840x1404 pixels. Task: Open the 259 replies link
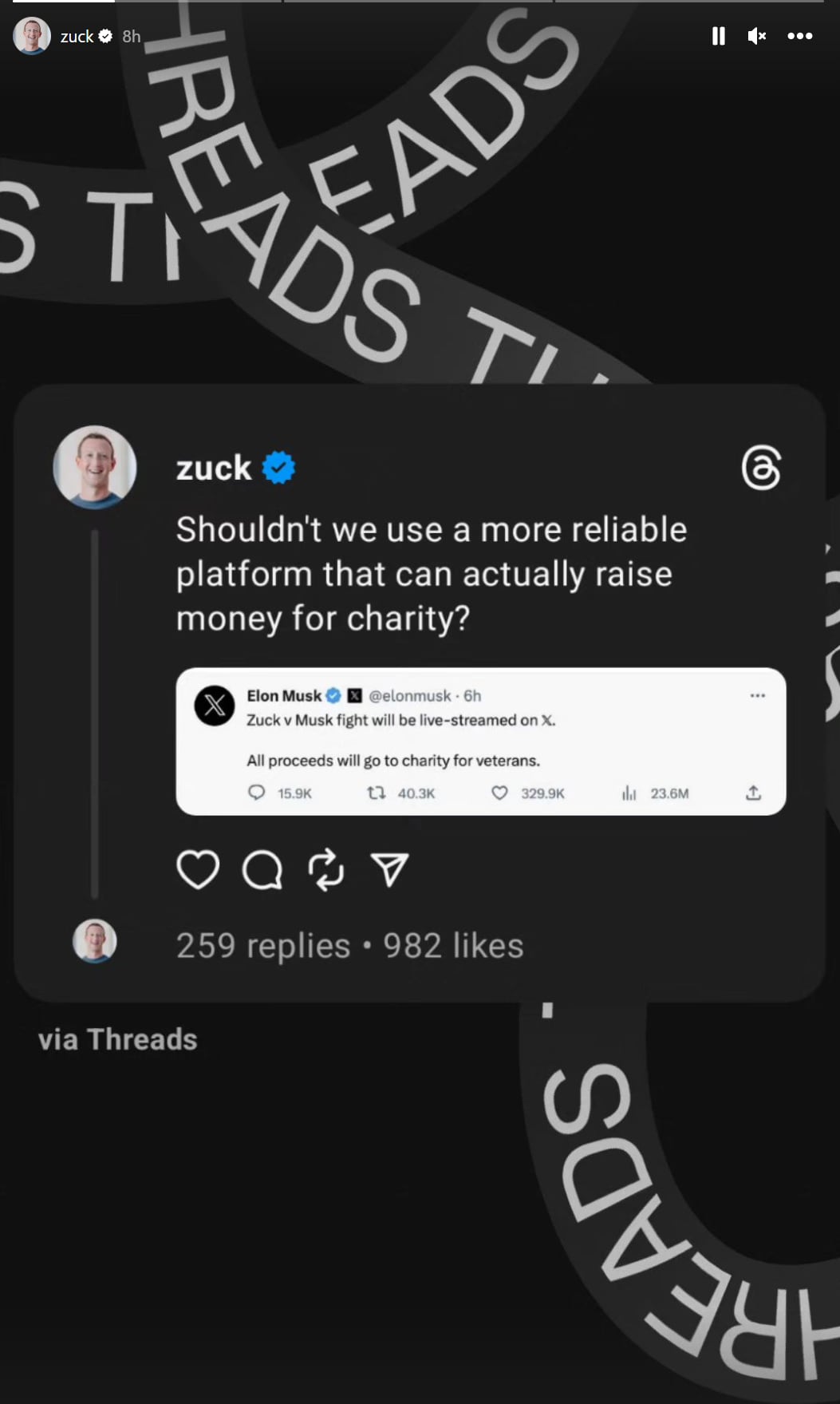(x=262, y=946)
